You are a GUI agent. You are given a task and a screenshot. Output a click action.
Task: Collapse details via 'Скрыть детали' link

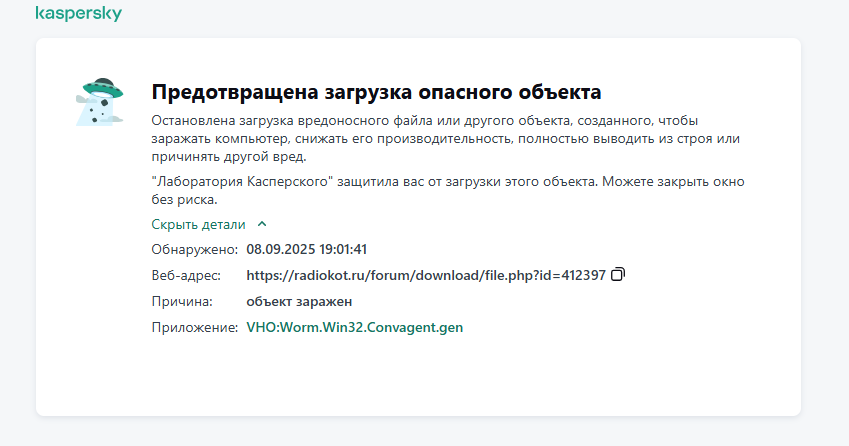(x=198, y=224)
